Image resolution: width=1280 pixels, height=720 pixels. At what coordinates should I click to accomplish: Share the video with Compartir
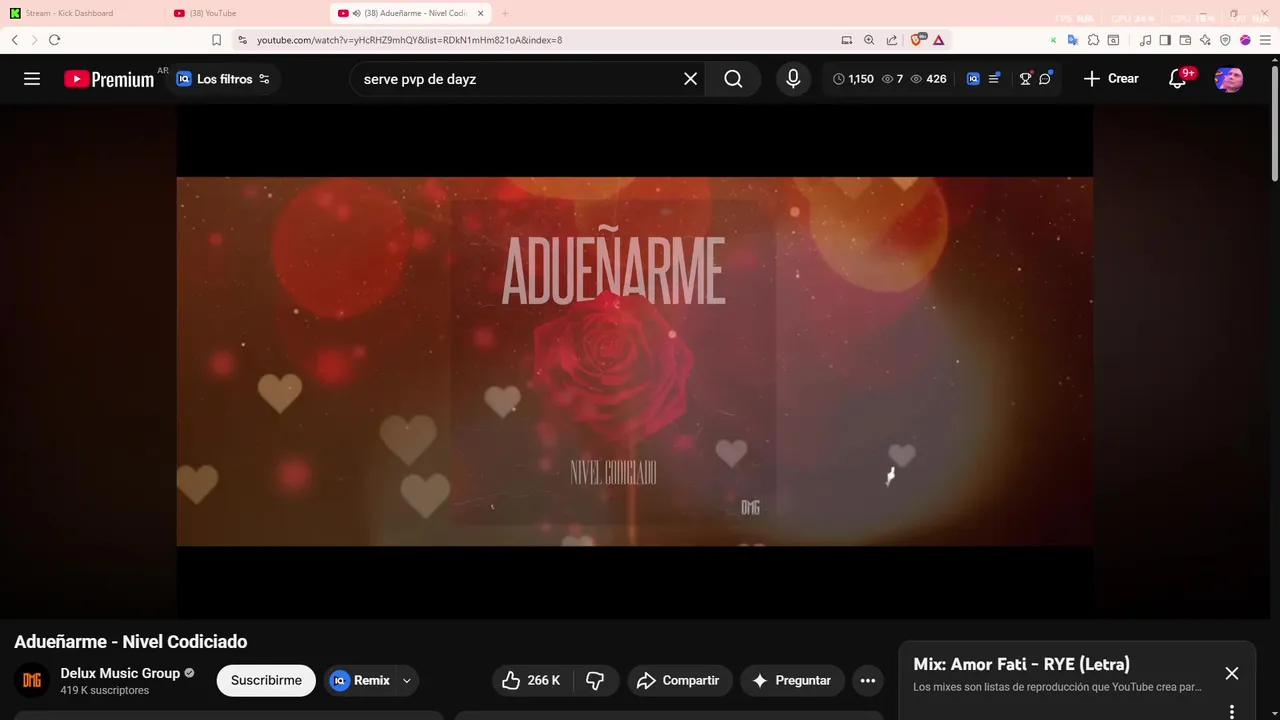[x=680, y=680]
